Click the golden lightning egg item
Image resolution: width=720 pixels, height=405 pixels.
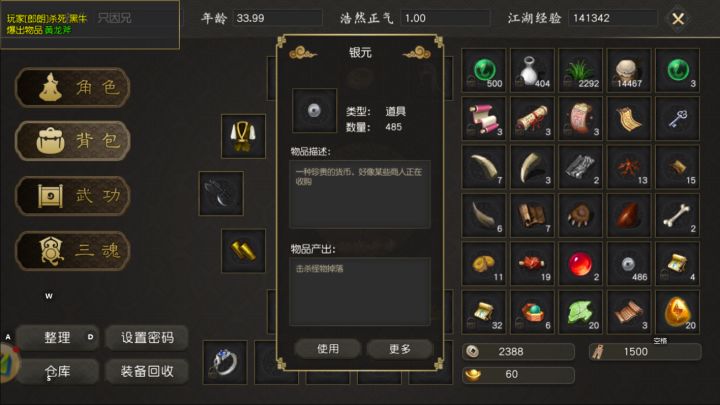[x=677, y=312]
